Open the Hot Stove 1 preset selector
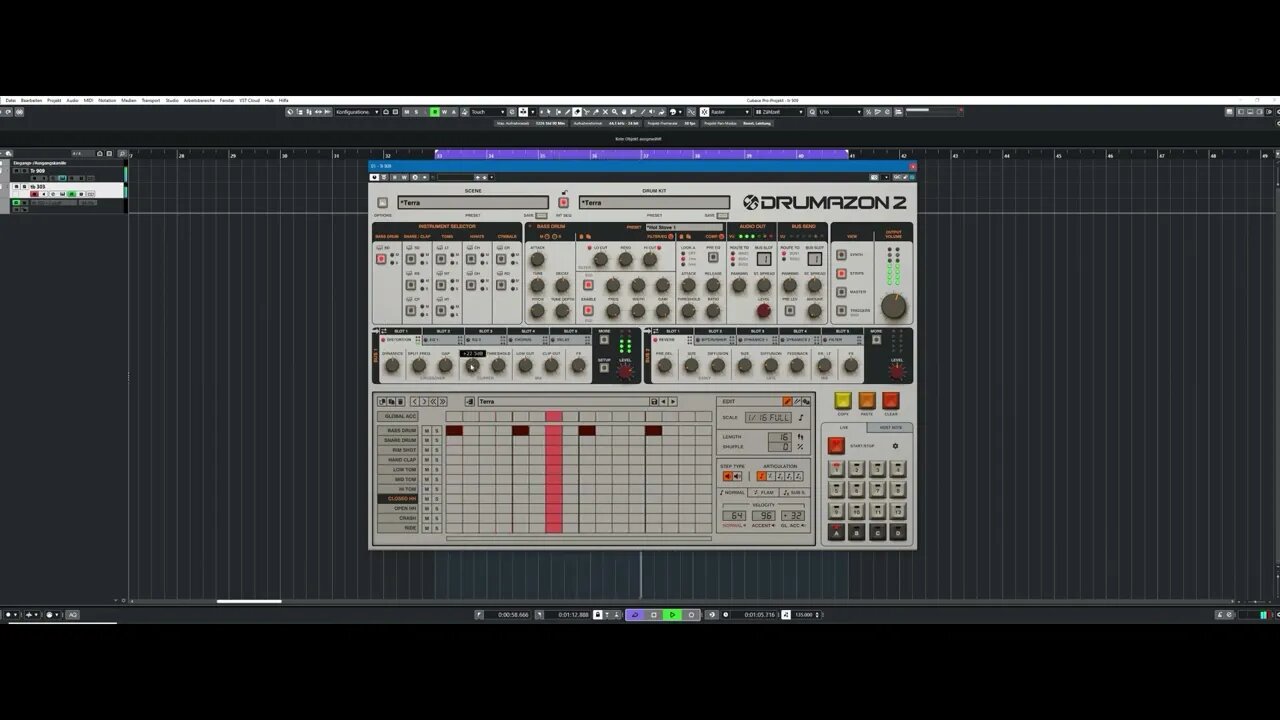 (x=684, y=227)
